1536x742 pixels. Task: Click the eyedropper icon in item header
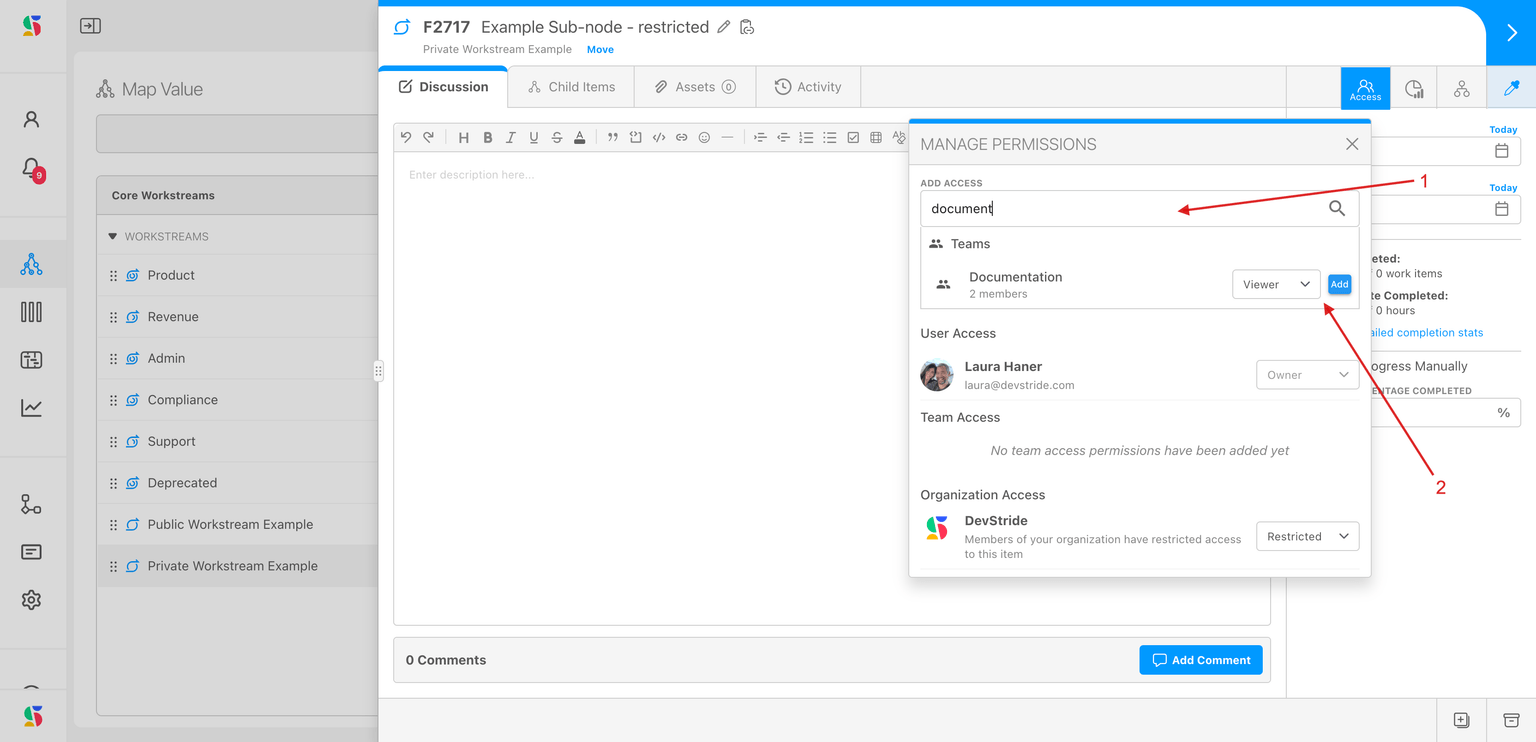click(x=1511, y=89)
